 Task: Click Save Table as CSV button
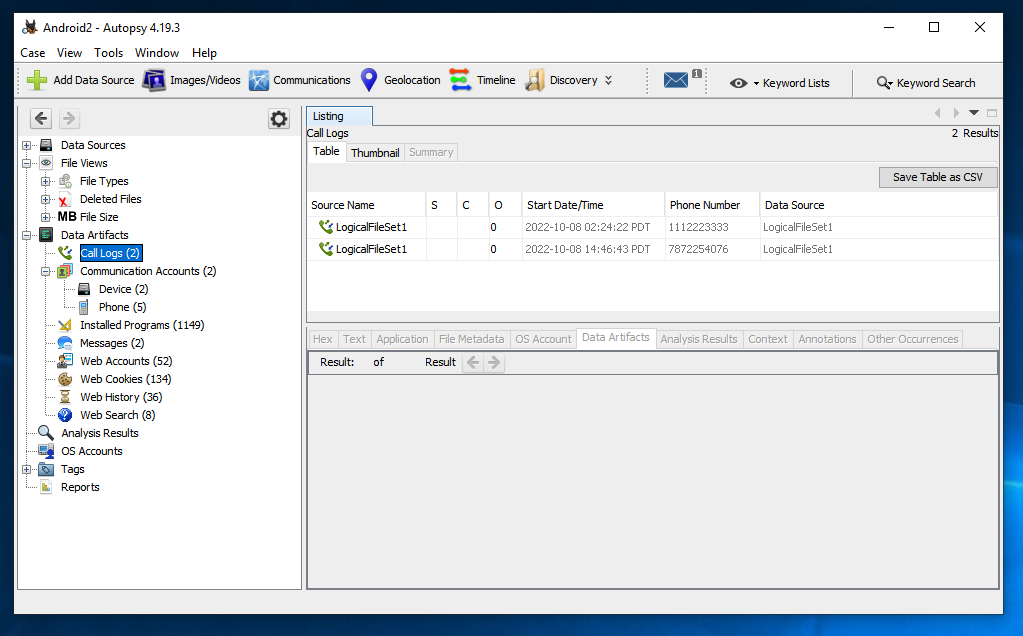point(937,177)
